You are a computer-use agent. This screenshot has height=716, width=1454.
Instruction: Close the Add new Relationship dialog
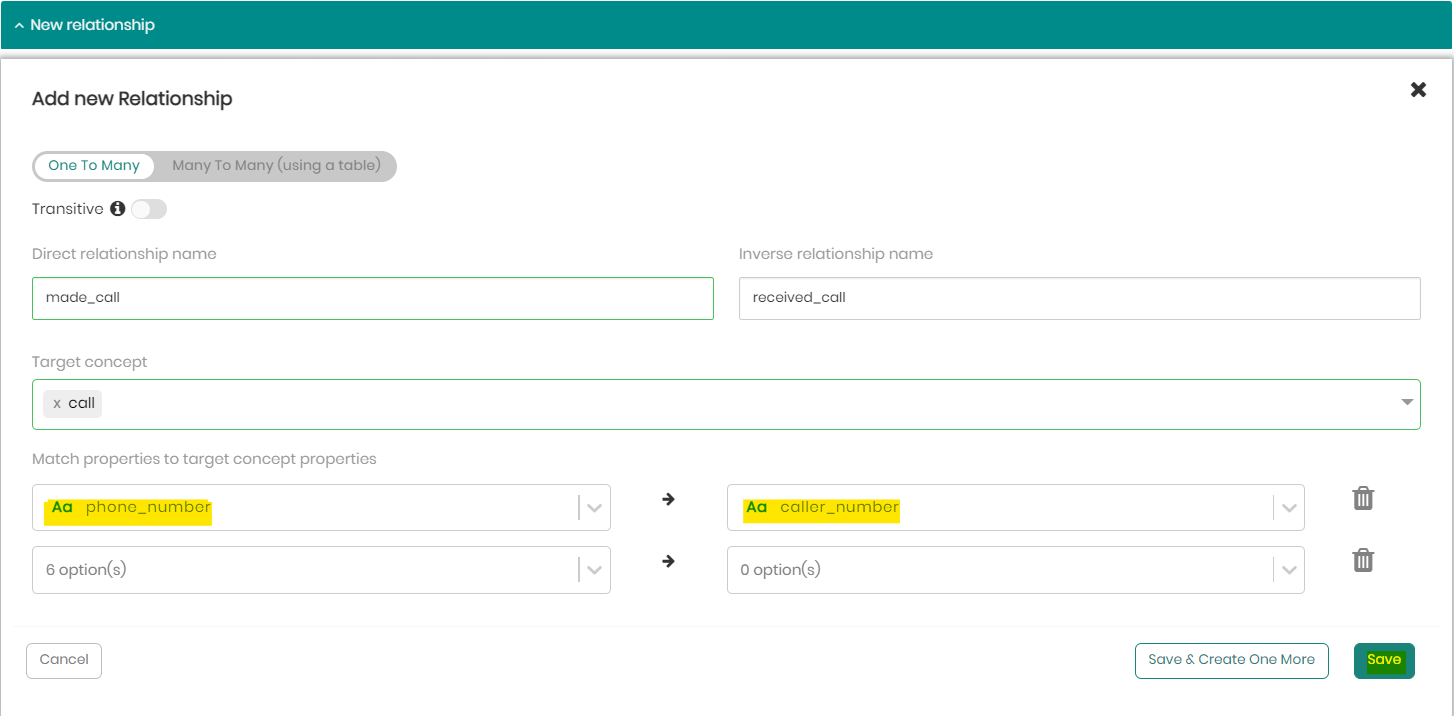1418,90
